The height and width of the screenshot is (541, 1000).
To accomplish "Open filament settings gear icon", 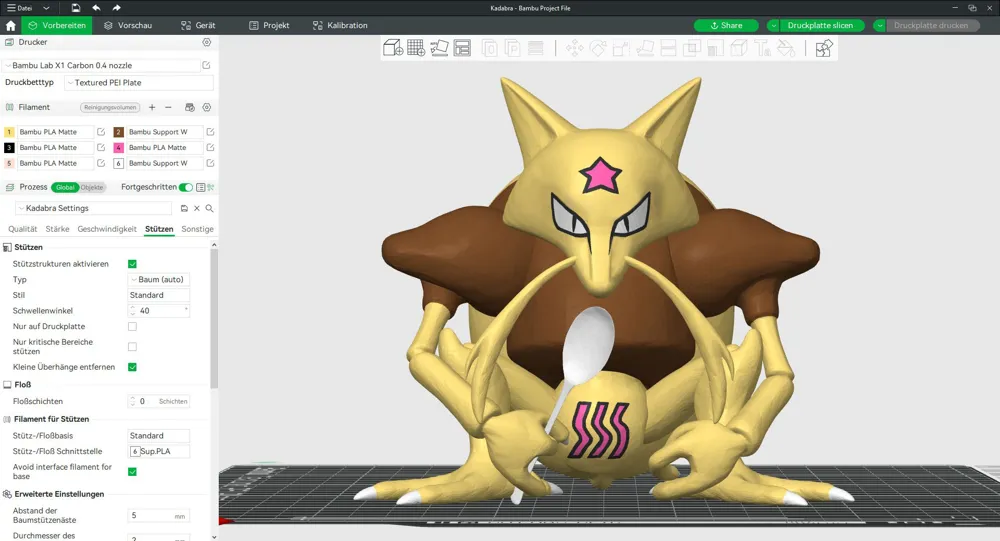I will pos(207,107).
